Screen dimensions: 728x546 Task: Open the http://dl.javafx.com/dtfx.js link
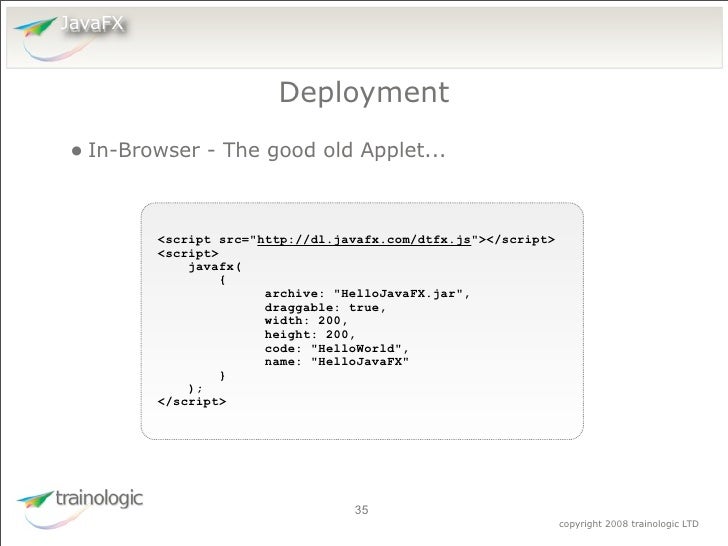(364, 240)
